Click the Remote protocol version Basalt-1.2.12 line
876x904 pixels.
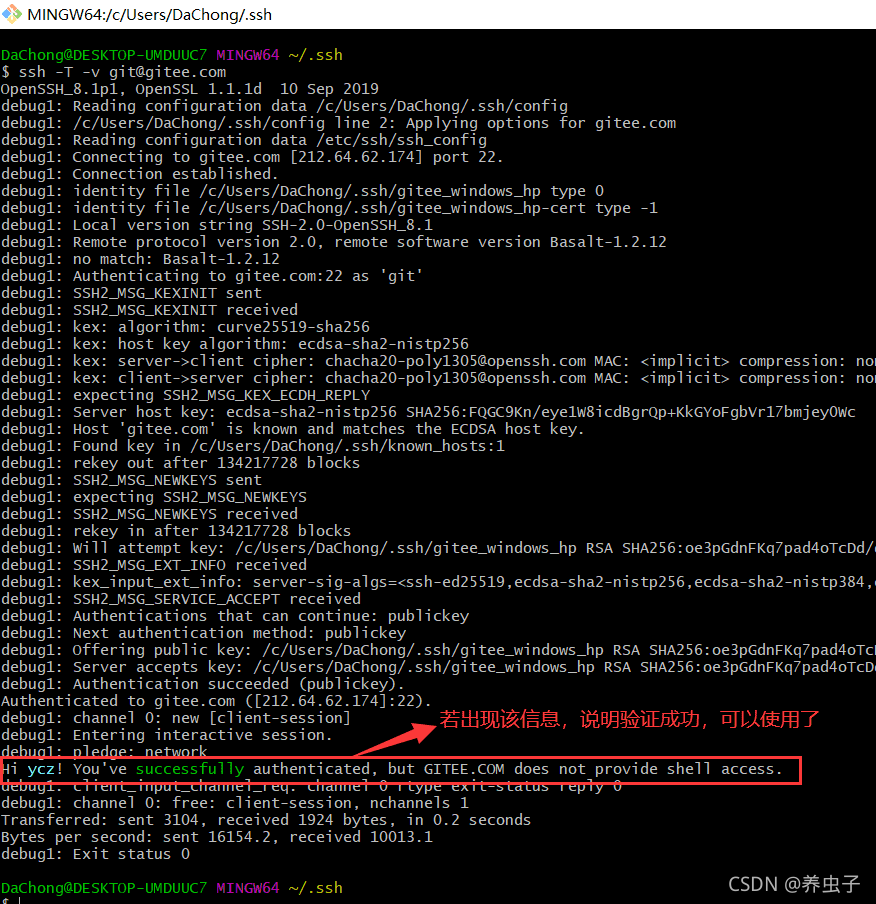click(x=334, y=242)
